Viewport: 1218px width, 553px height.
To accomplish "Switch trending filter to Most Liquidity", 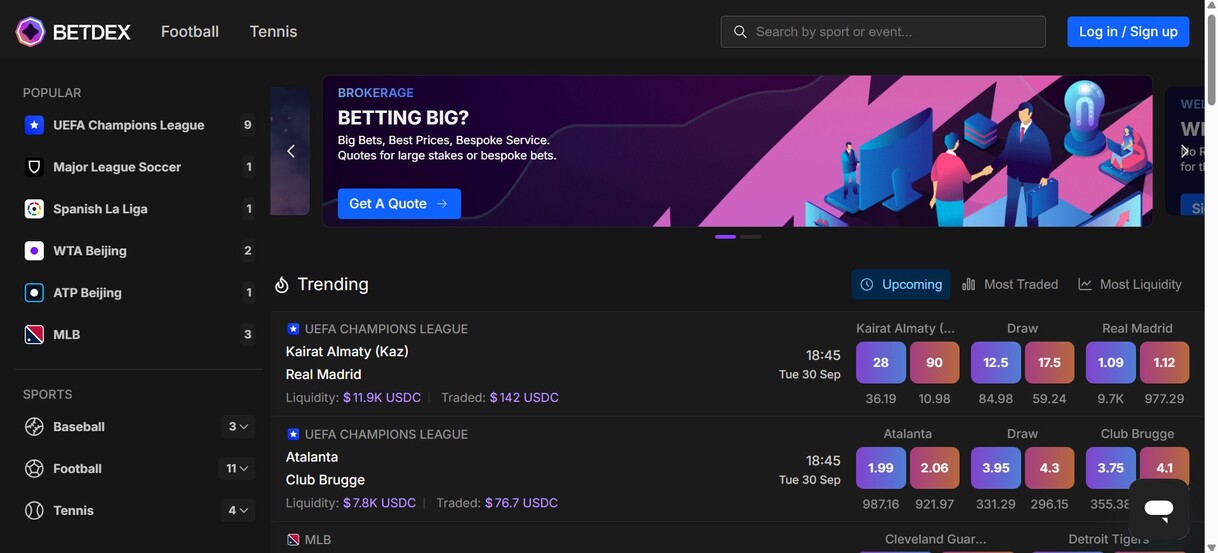I will [1130, 284].
